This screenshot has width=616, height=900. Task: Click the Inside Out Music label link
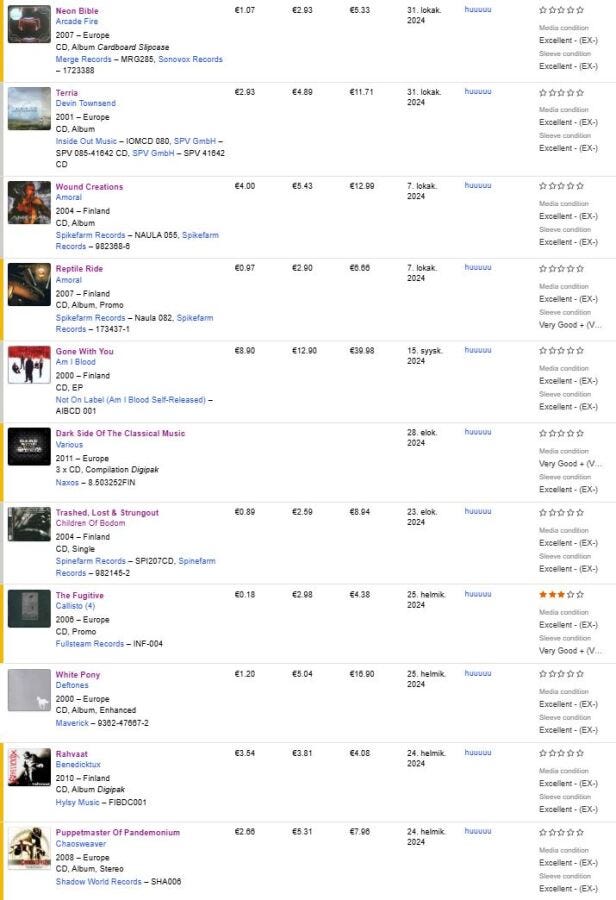pos(85,141)
